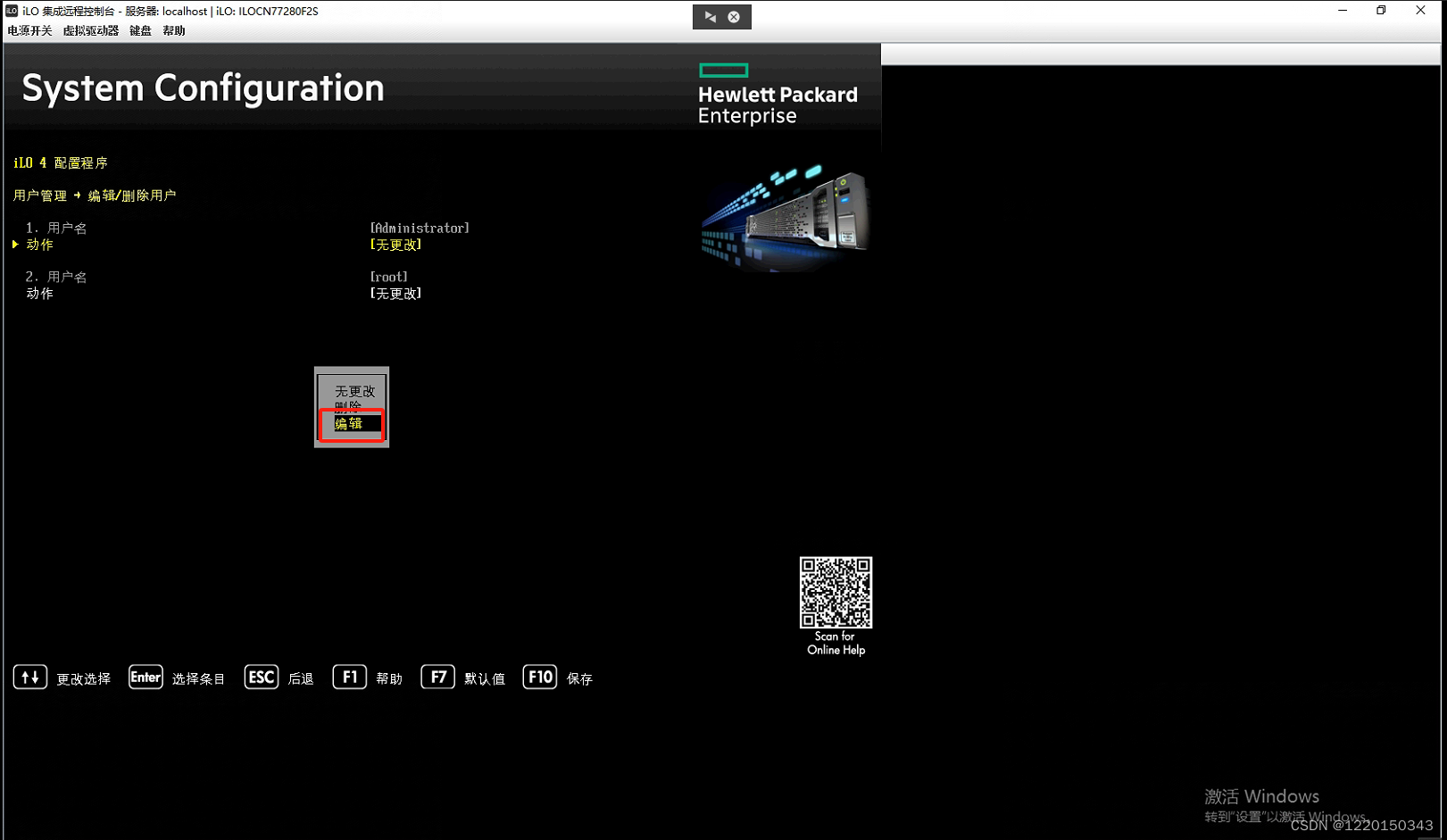The image size is (1447, 840).
Task: Click the 编辑/删除用户 breadcrumb text
Action: click(132, 195)
